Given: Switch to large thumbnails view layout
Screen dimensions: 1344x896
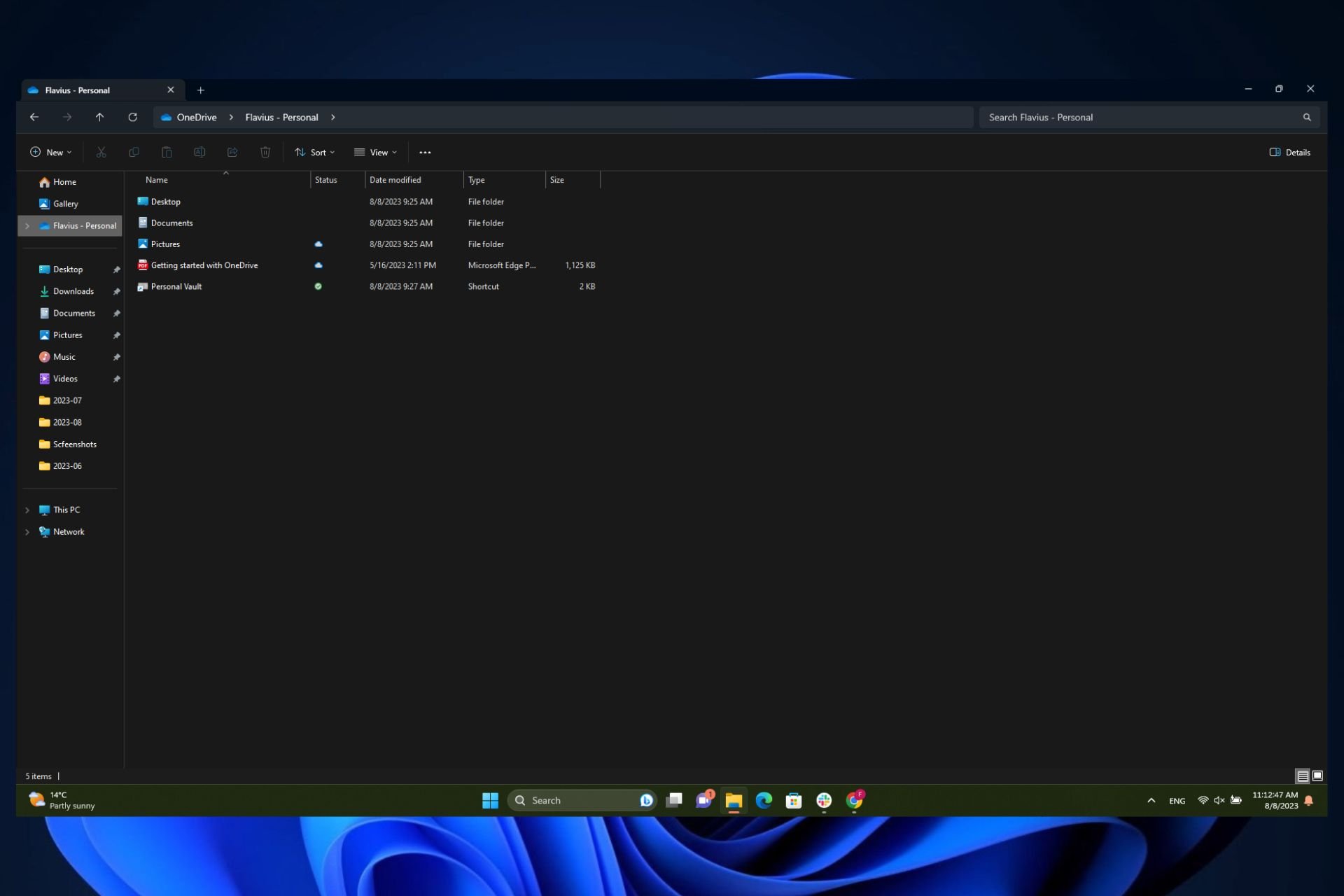Looking at the screenshot, I should [1317, 776].
